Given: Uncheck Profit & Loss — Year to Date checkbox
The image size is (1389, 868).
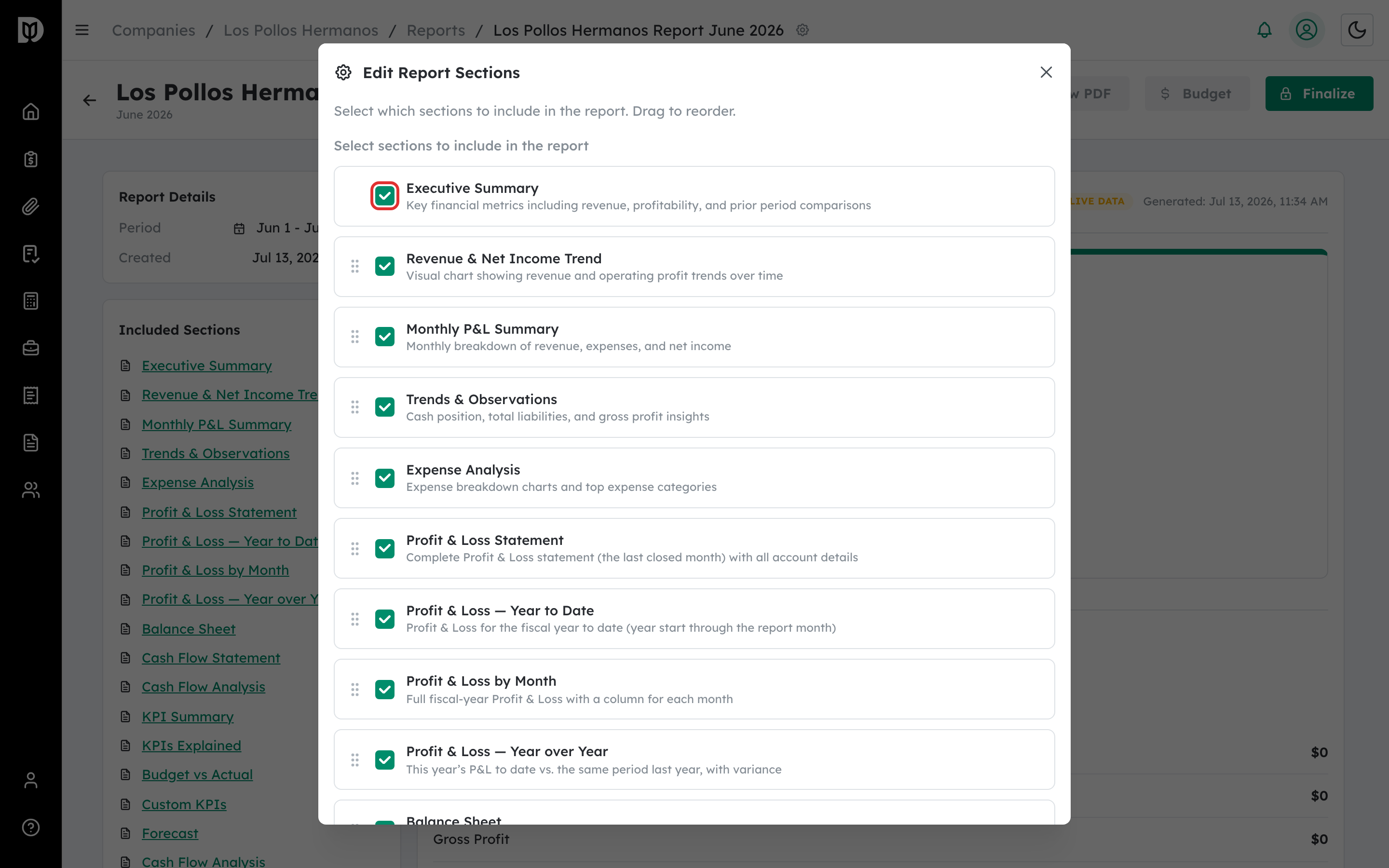Looking at the screenshot, I should [384, 619].
